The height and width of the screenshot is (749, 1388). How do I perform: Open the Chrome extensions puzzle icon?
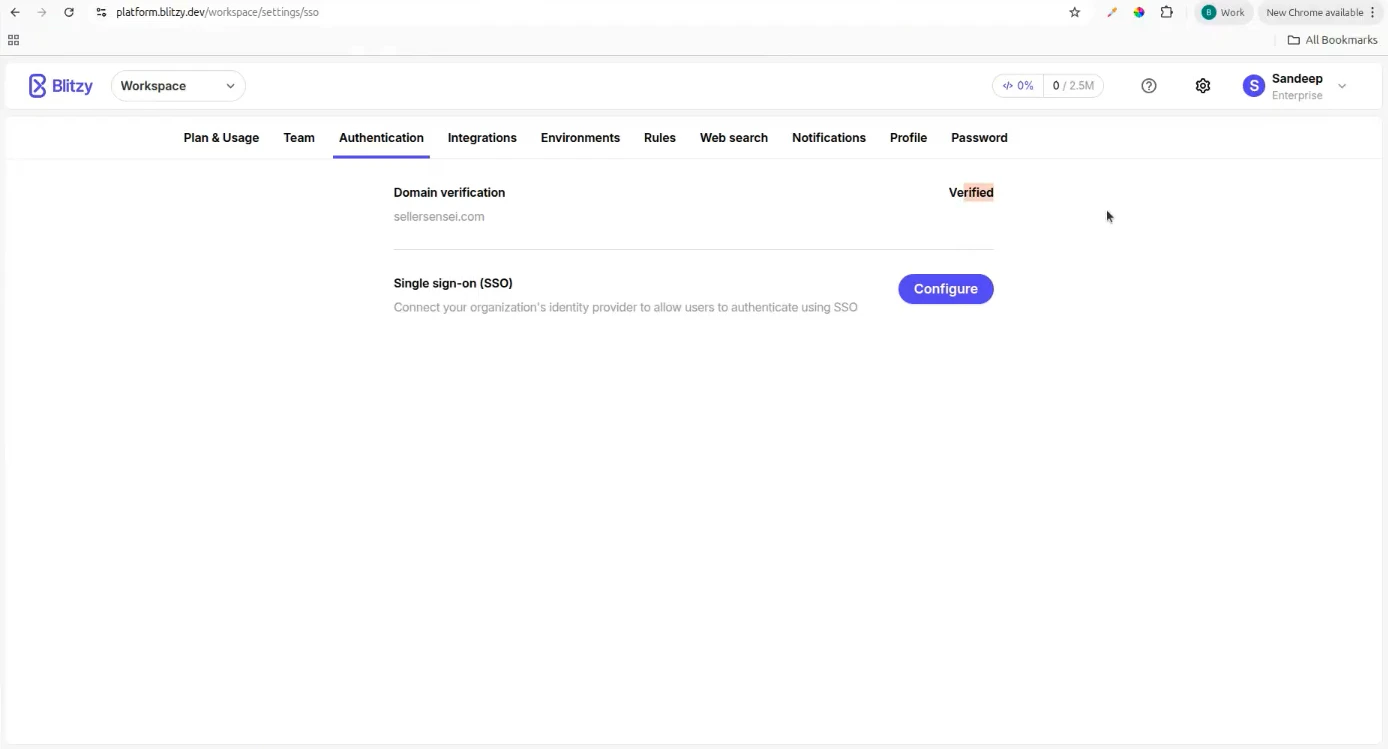tap(1167, 12)
